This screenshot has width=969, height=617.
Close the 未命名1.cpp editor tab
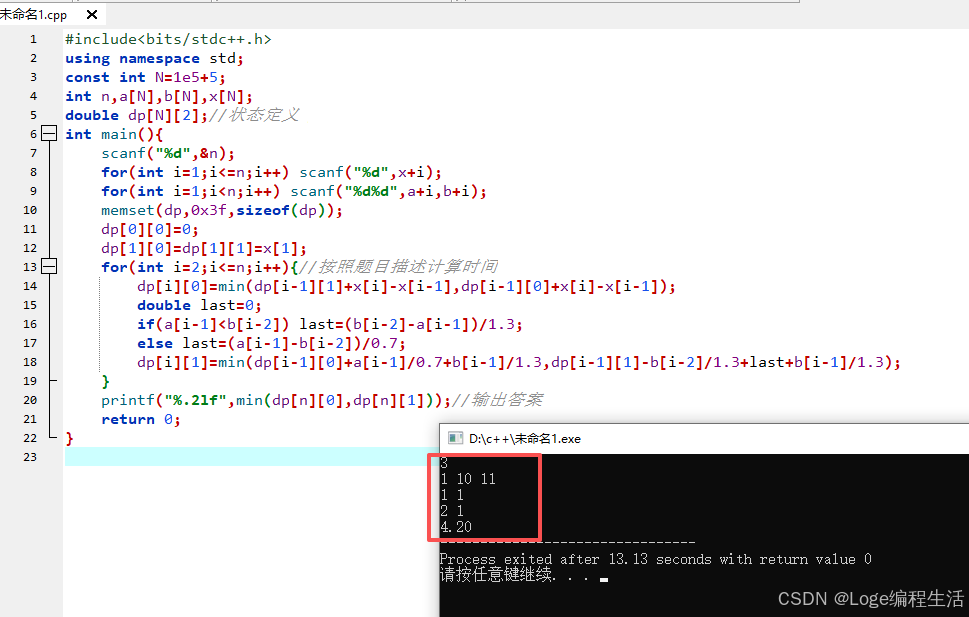[91, 14]
